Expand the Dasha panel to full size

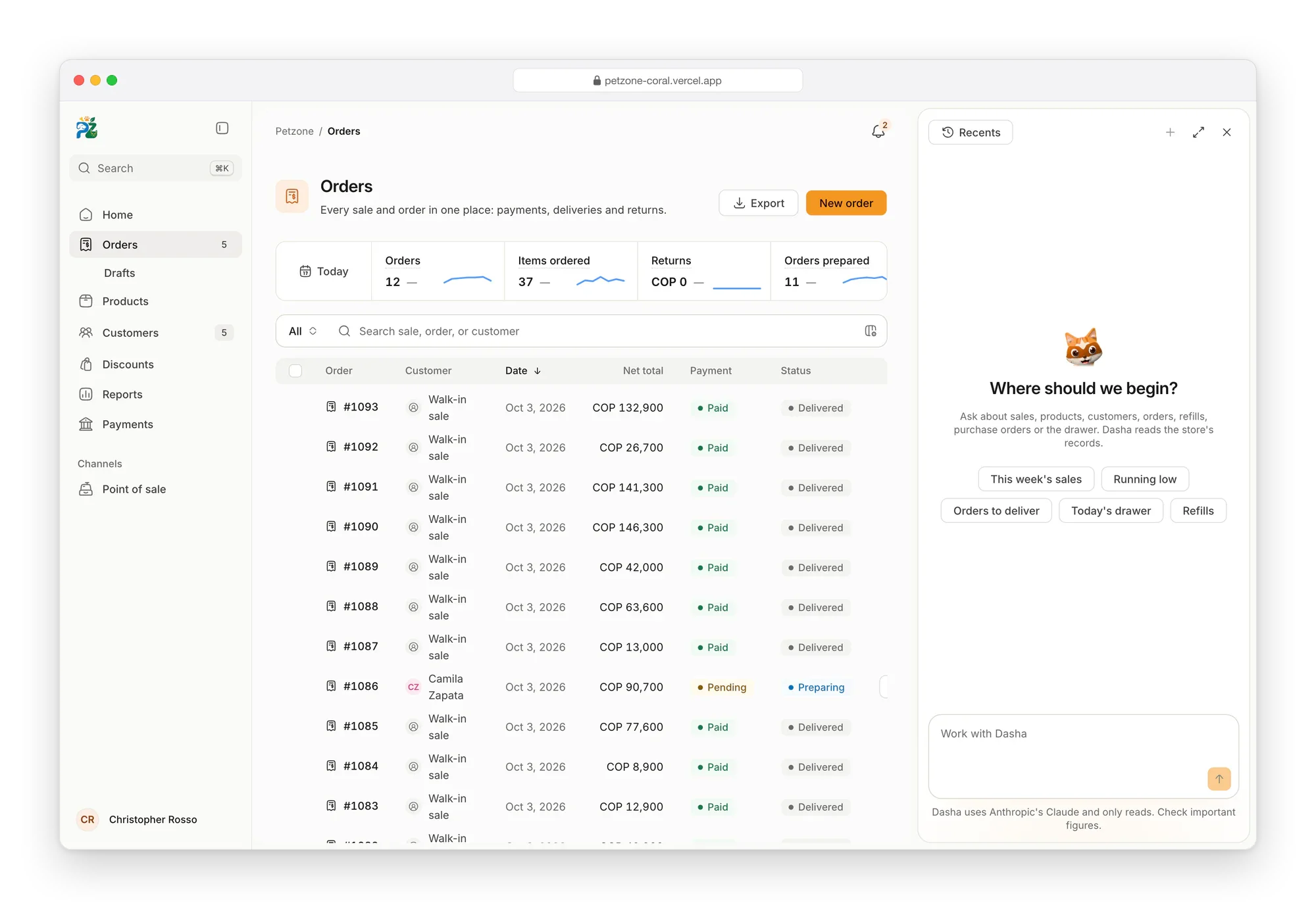(x=1198, y=132)
